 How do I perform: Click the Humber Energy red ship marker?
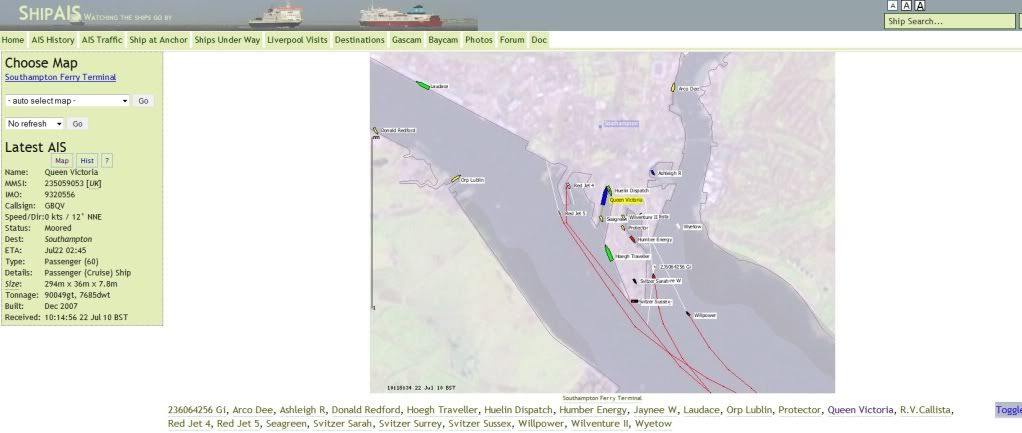632,239
